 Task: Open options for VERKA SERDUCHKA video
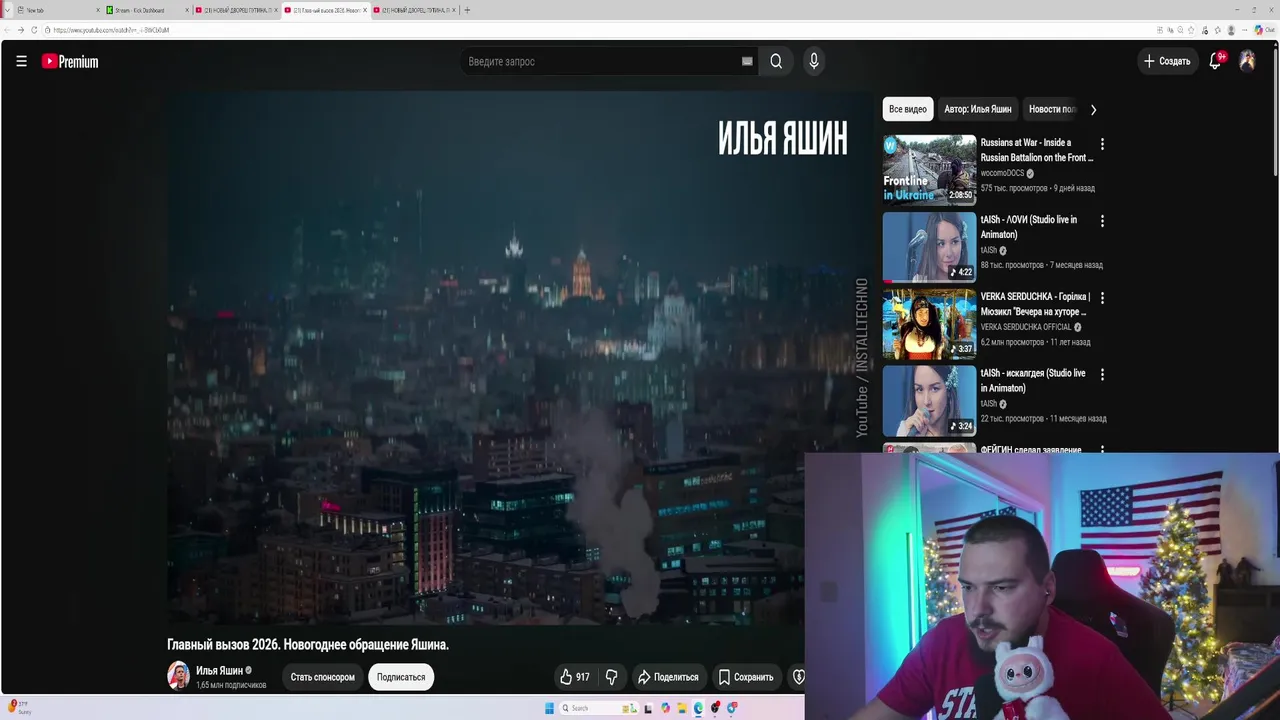(x=1102, y=298)
